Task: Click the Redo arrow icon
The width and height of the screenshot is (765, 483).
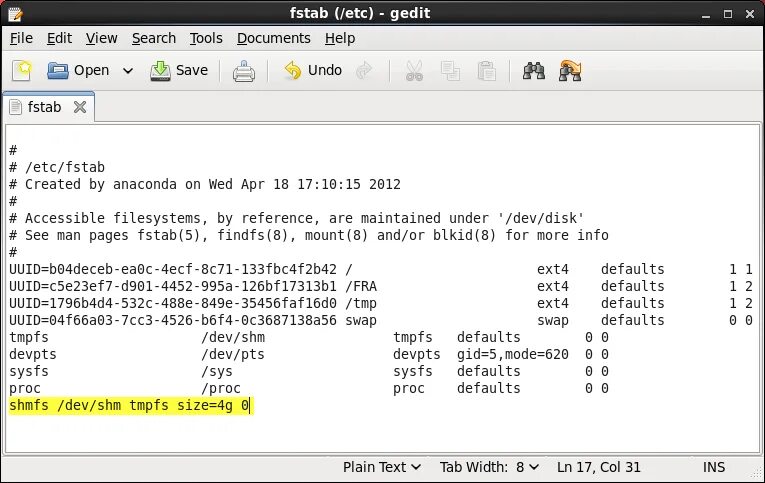Action: (x=364, y=71)
